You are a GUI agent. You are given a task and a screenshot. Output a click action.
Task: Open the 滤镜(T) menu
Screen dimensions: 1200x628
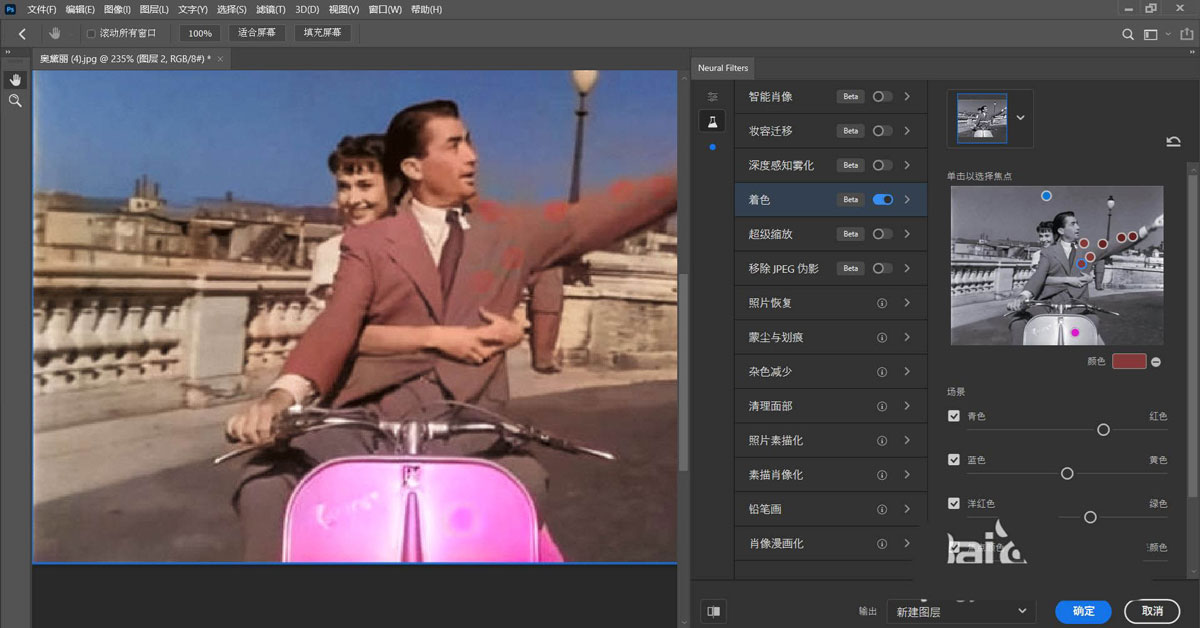(x=270, y=9)
